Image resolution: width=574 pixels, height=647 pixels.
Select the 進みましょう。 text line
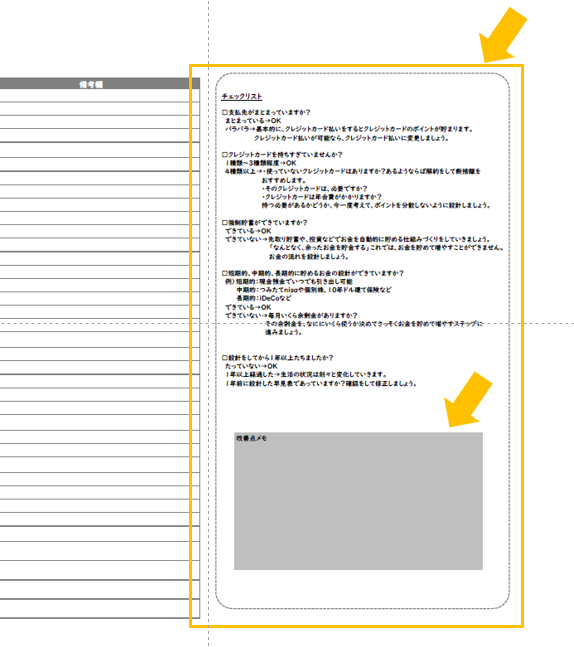tap(283, 332)
